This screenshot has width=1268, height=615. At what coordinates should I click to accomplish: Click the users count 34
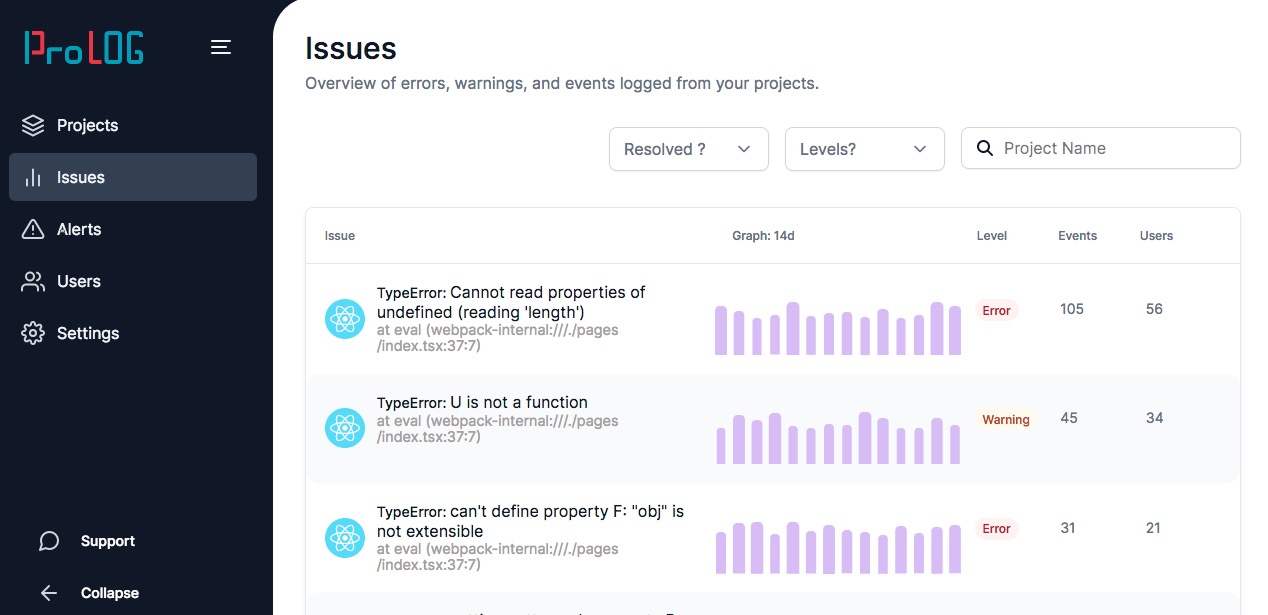(x=1154, y=418)
